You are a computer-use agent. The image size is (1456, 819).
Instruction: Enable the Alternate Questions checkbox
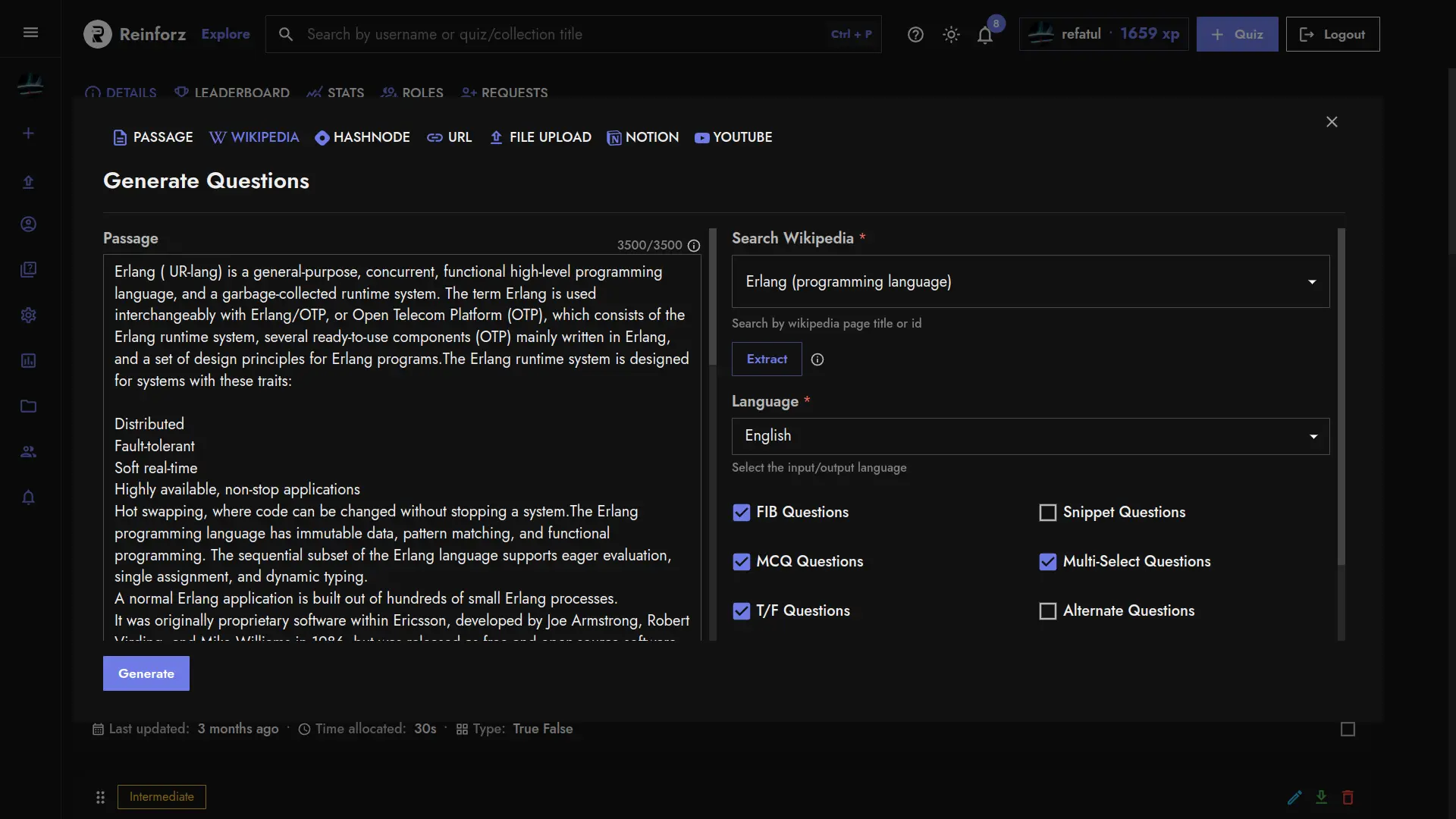1047,610
